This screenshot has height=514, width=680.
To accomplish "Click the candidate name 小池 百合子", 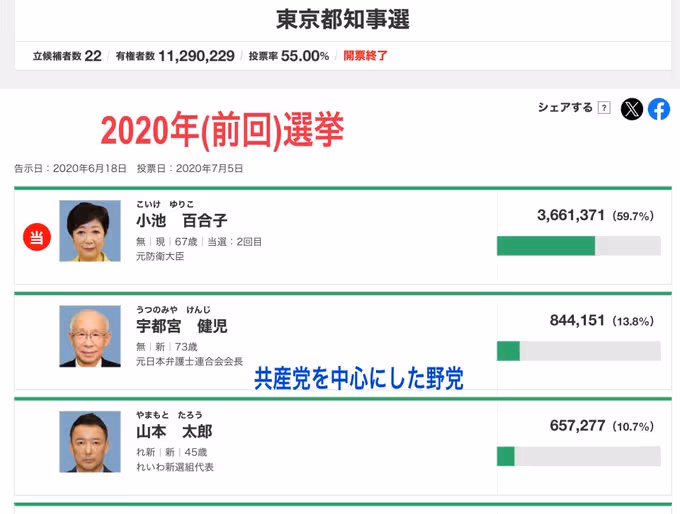I will 182,220.
